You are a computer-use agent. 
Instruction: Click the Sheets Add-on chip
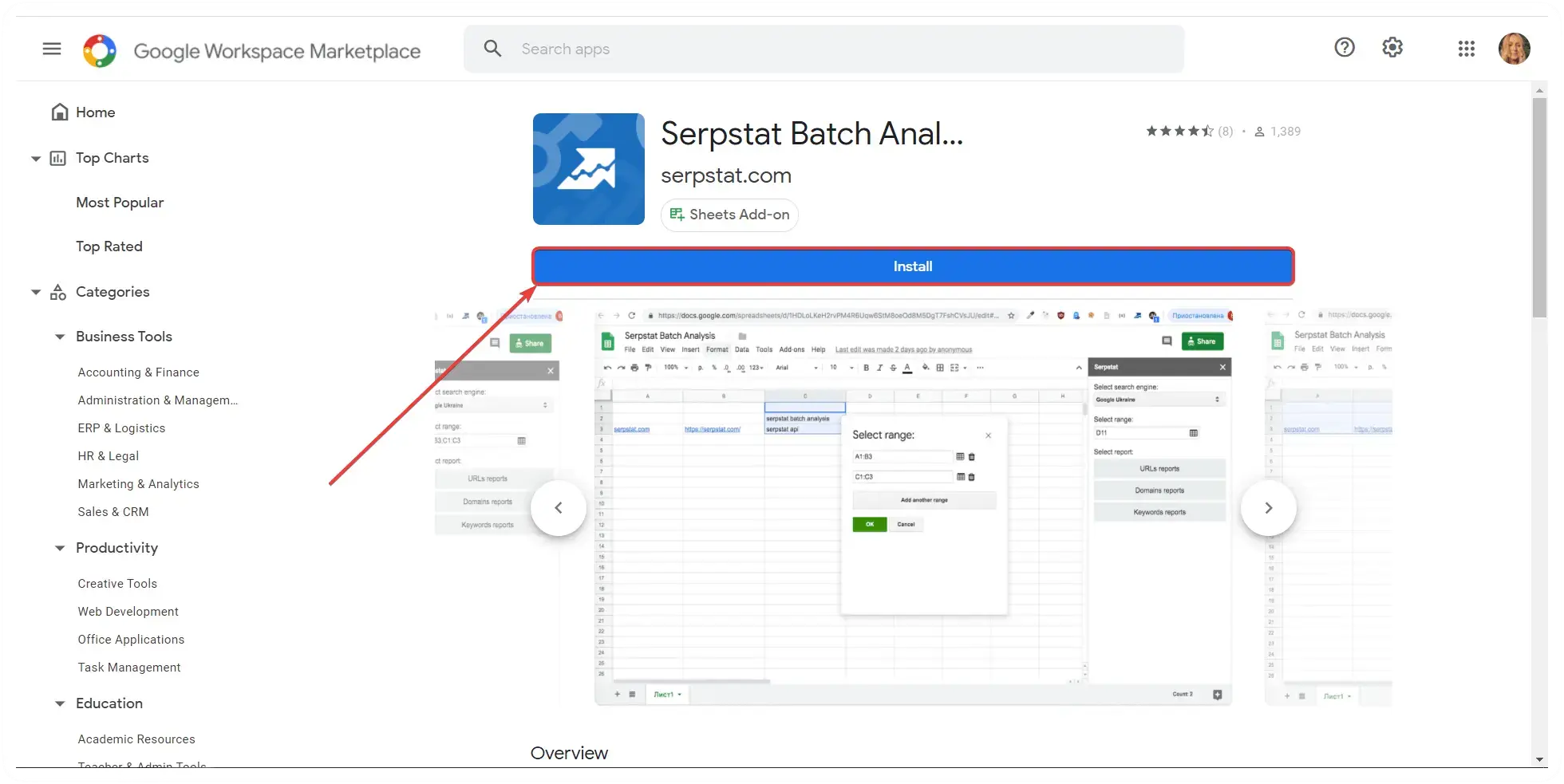pyautogui.click(x=729, y=215)
